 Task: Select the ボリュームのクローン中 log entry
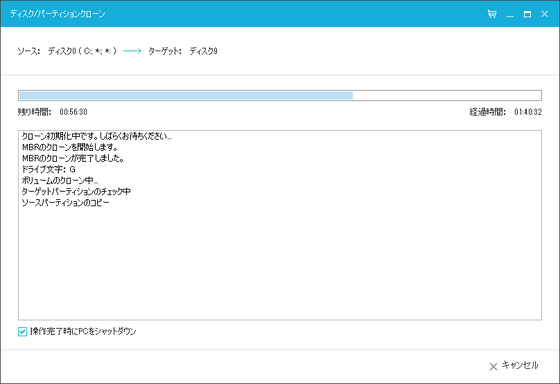60,180
